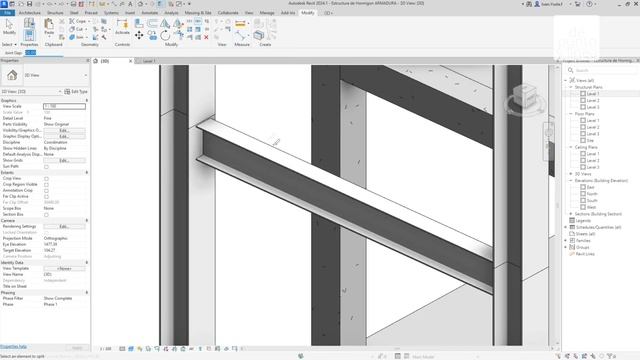Switch to the Collaborate ribbon tab
This screenshot has width=640, height=360.
pos(228,13)
